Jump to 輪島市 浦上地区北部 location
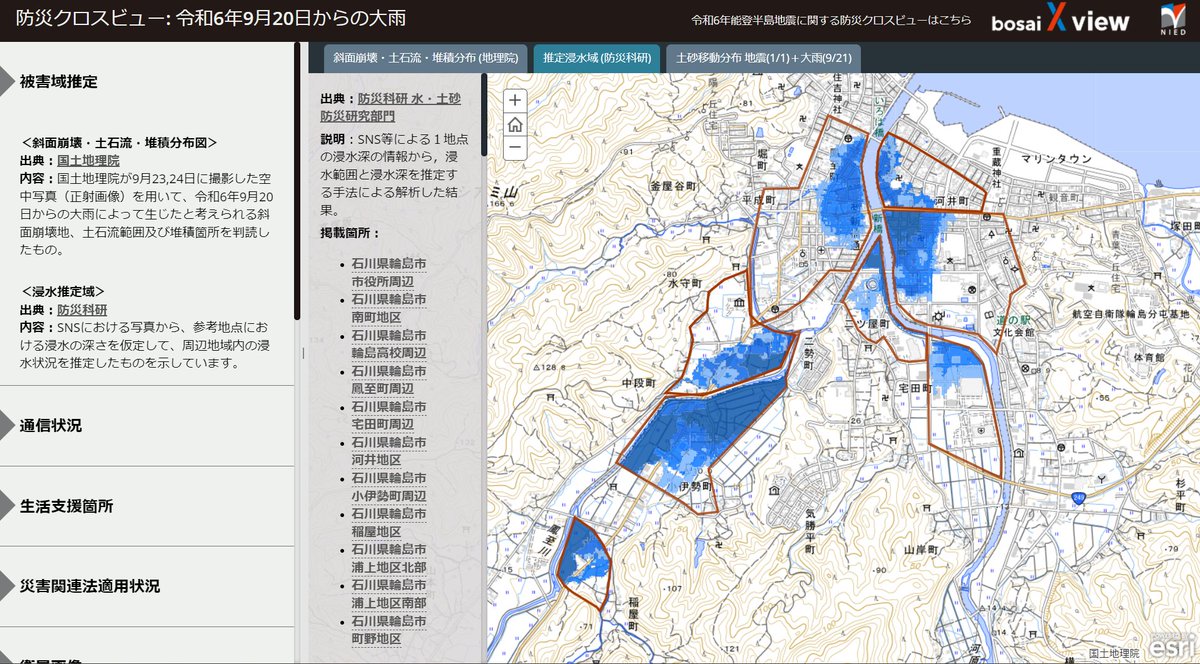This screenshot has width=1200, height=664. pos(389,558)
